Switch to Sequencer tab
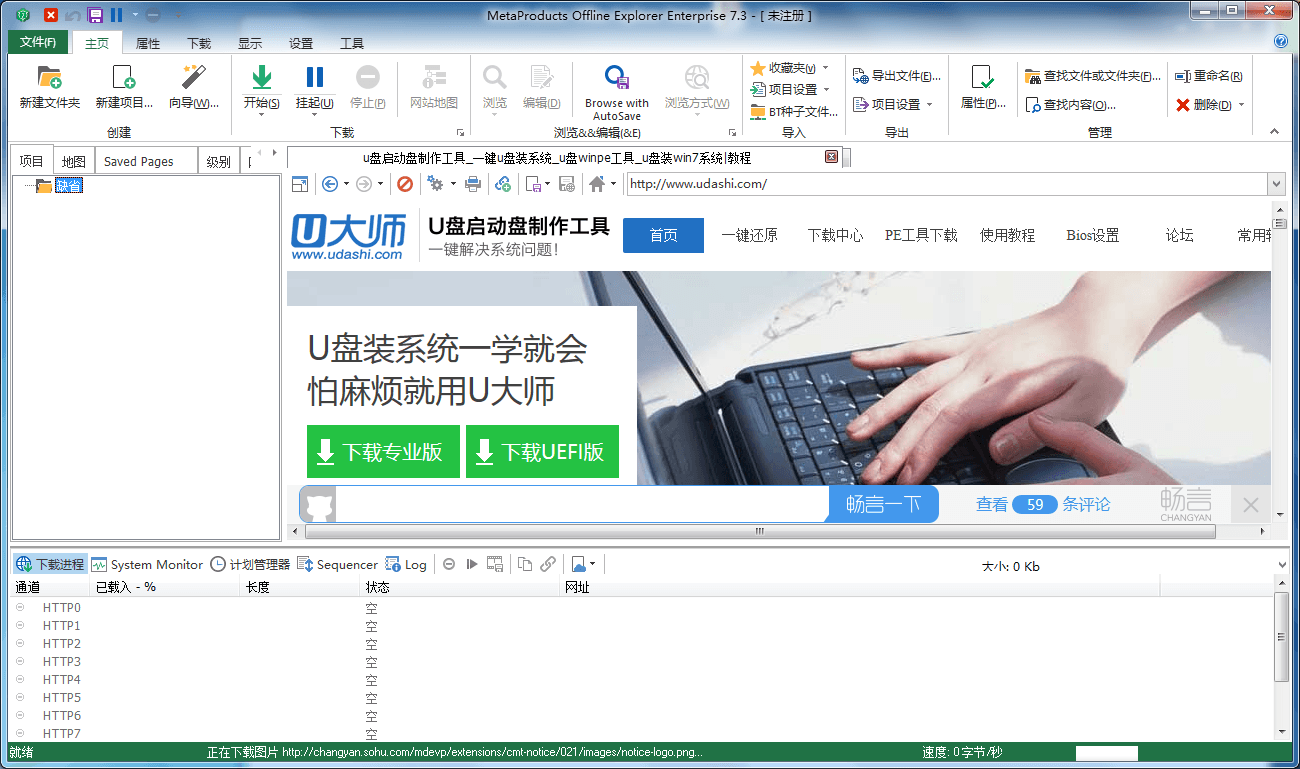Image resolution: width=1300 pixels, height=769 pixels. coord(338,564)
